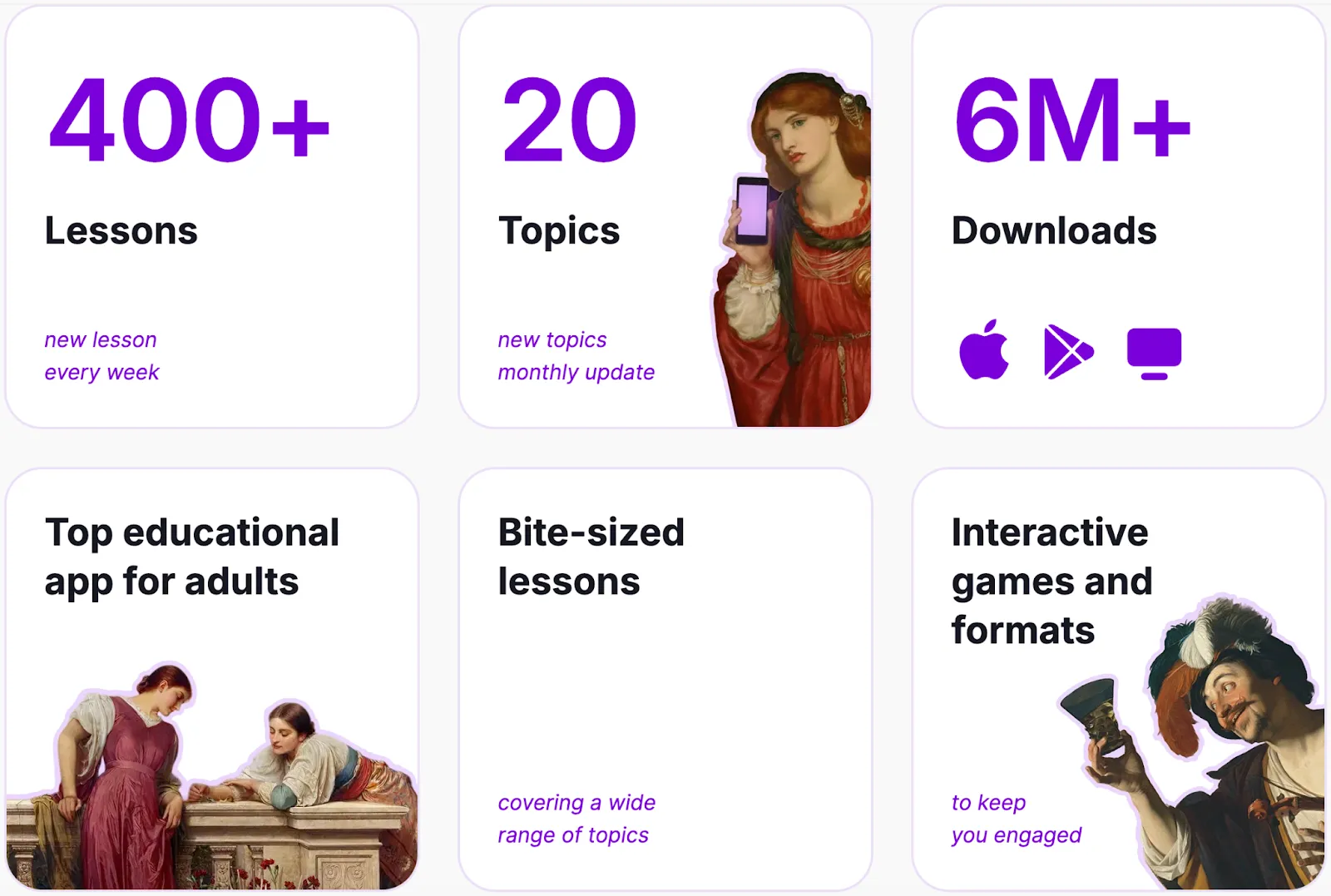Click the Downloads heading
Screen dimensions: 1331x896
click(x=1055, y=231)
